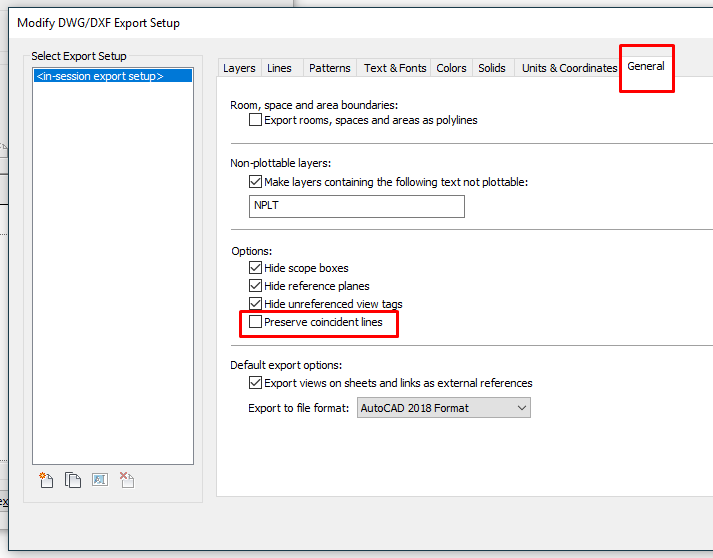Open the Units & Coordinates tab
Viewport: 713px width, 558px height.
point(569,68)
